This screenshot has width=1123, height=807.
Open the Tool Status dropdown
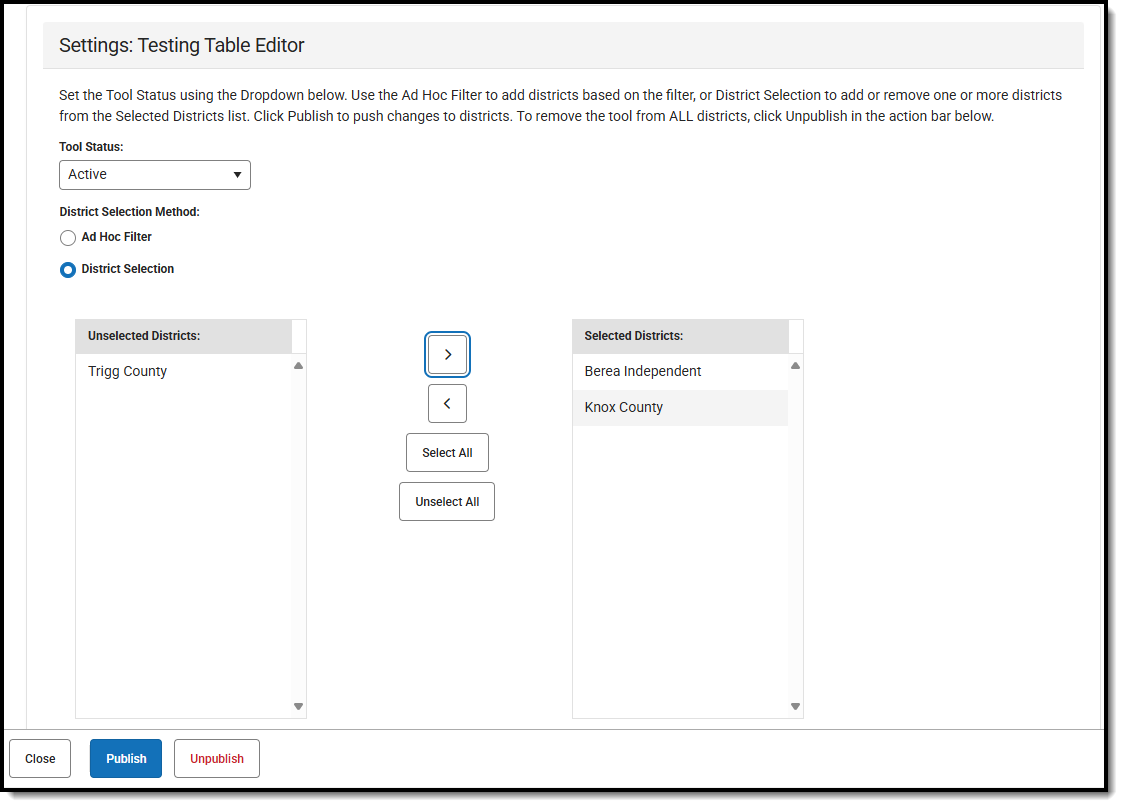click(x=155, y=175)
